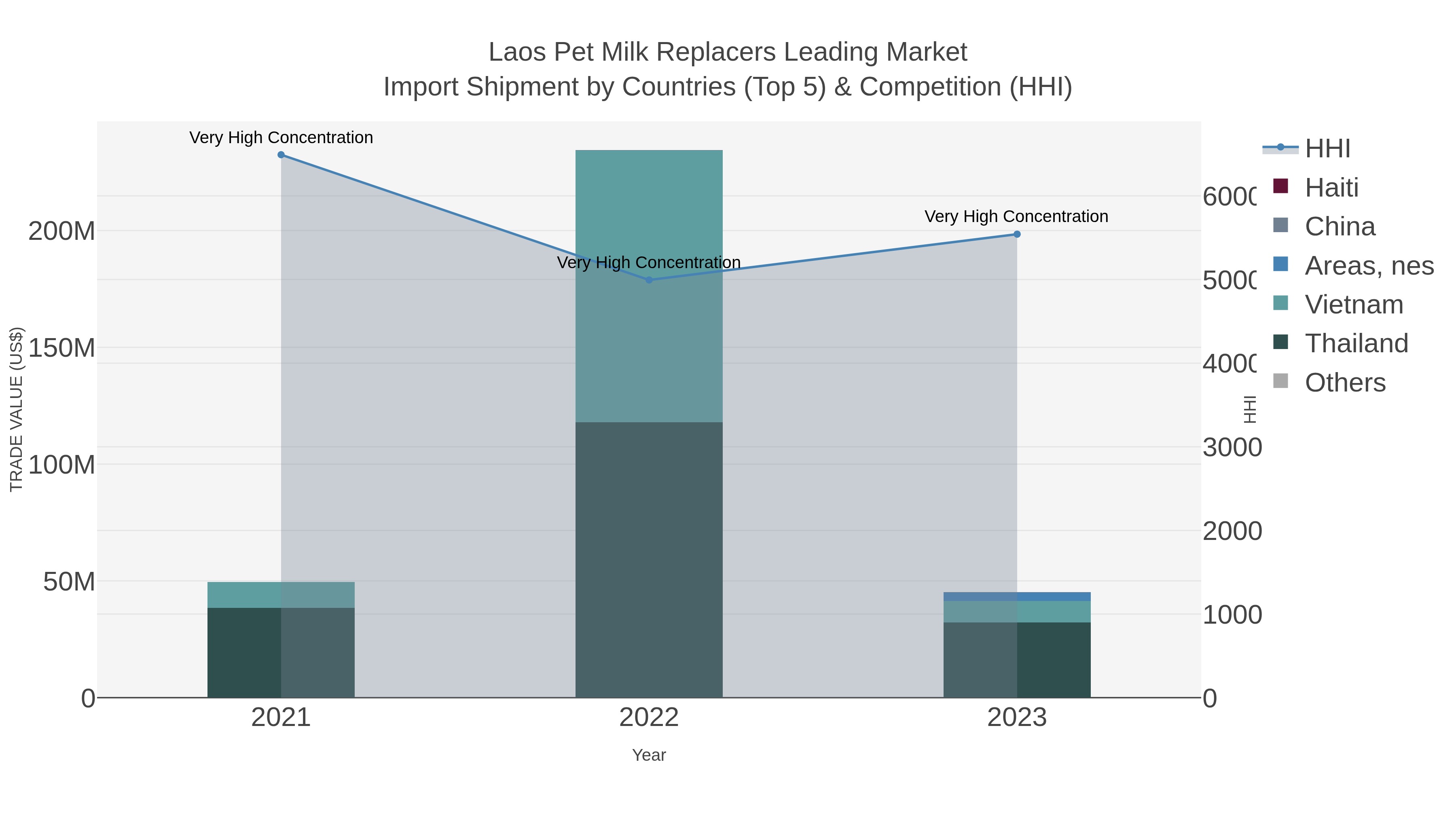The image size is (1456, 819).
Task: Click the subtitle Import Shipment by Countries
Action: tap(728, 87)
